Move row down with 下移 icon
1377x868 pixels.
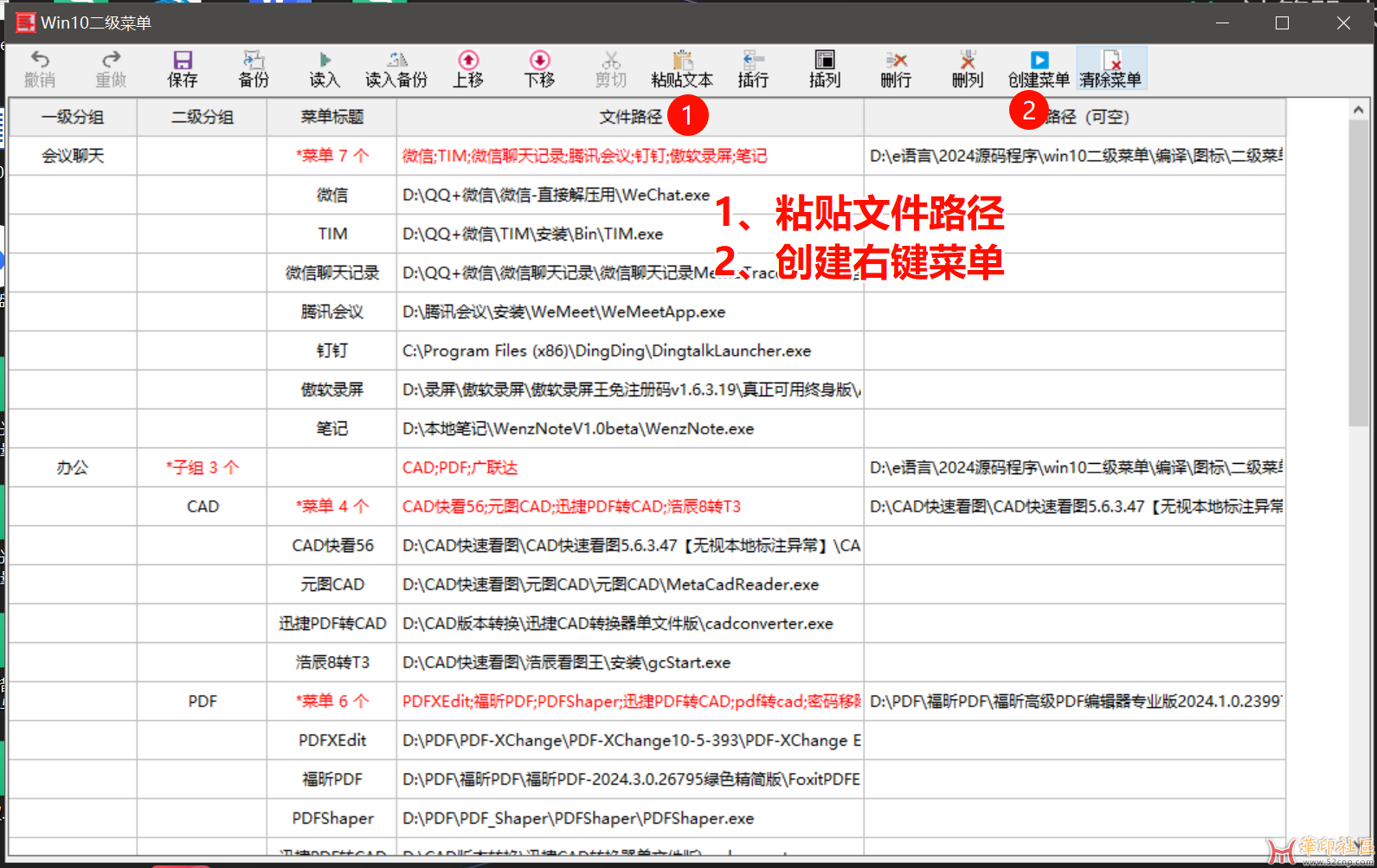click(539, 68)
